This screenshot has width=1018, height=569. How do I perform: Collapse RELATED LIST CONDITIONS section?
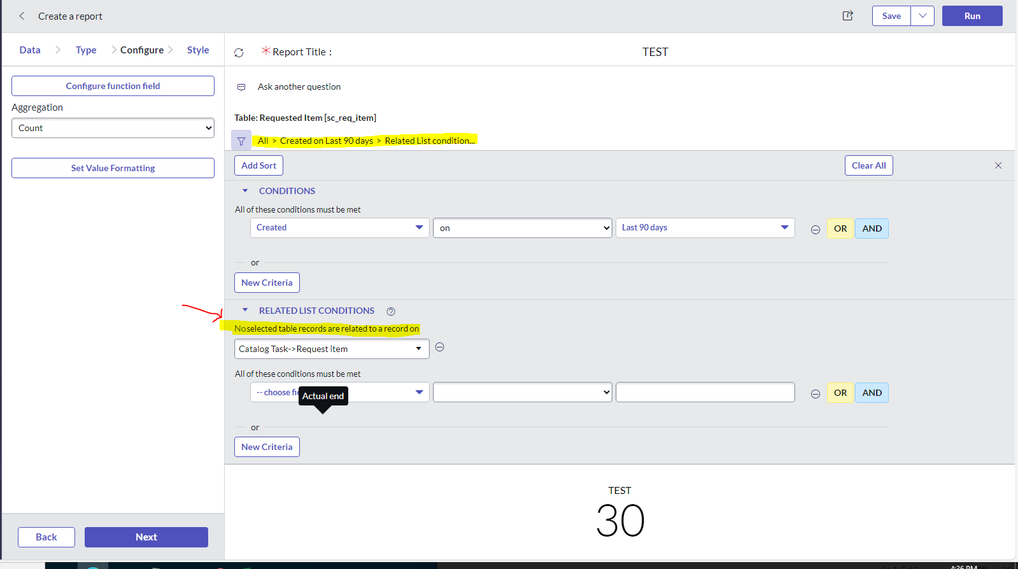point(245,310)
